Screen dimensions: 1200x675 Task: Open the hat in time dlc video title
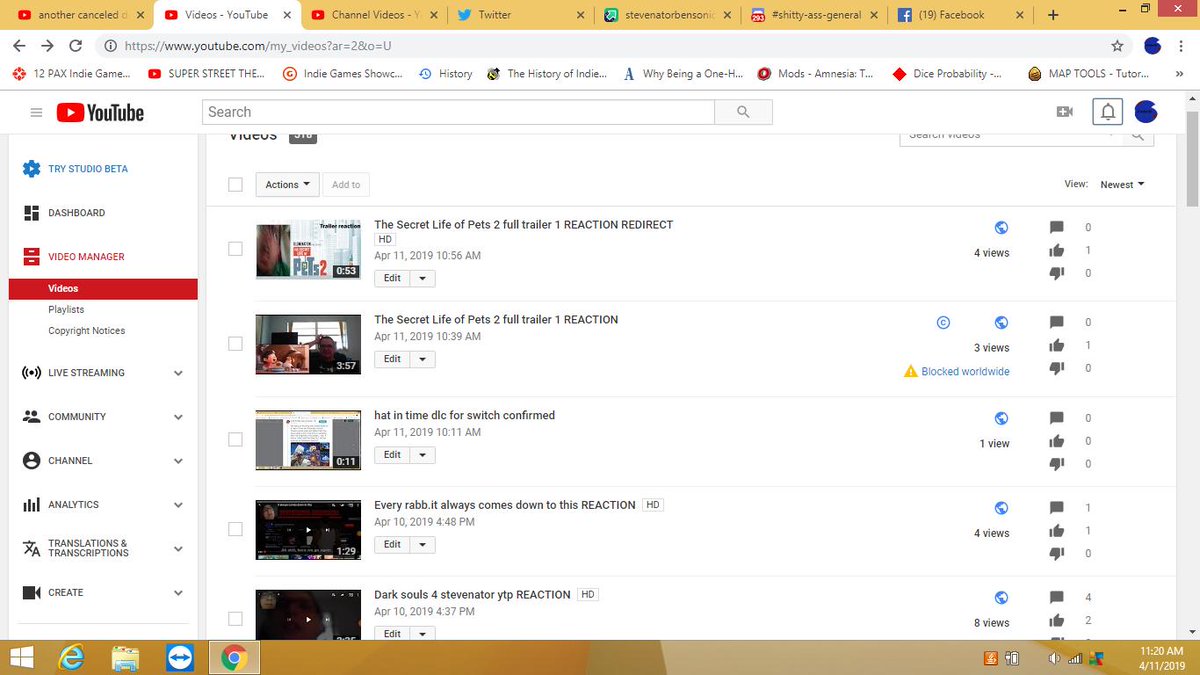(464, 415)
